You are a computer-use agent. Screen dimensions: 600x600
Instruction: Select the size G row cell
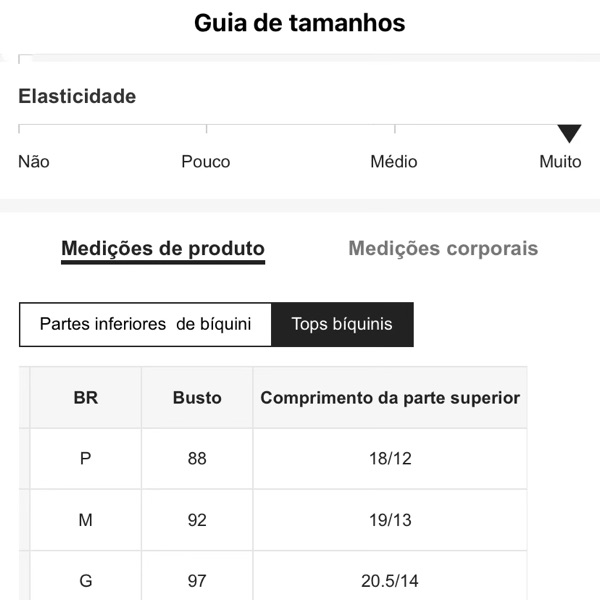pyautogui.click(x=86, y=580)
